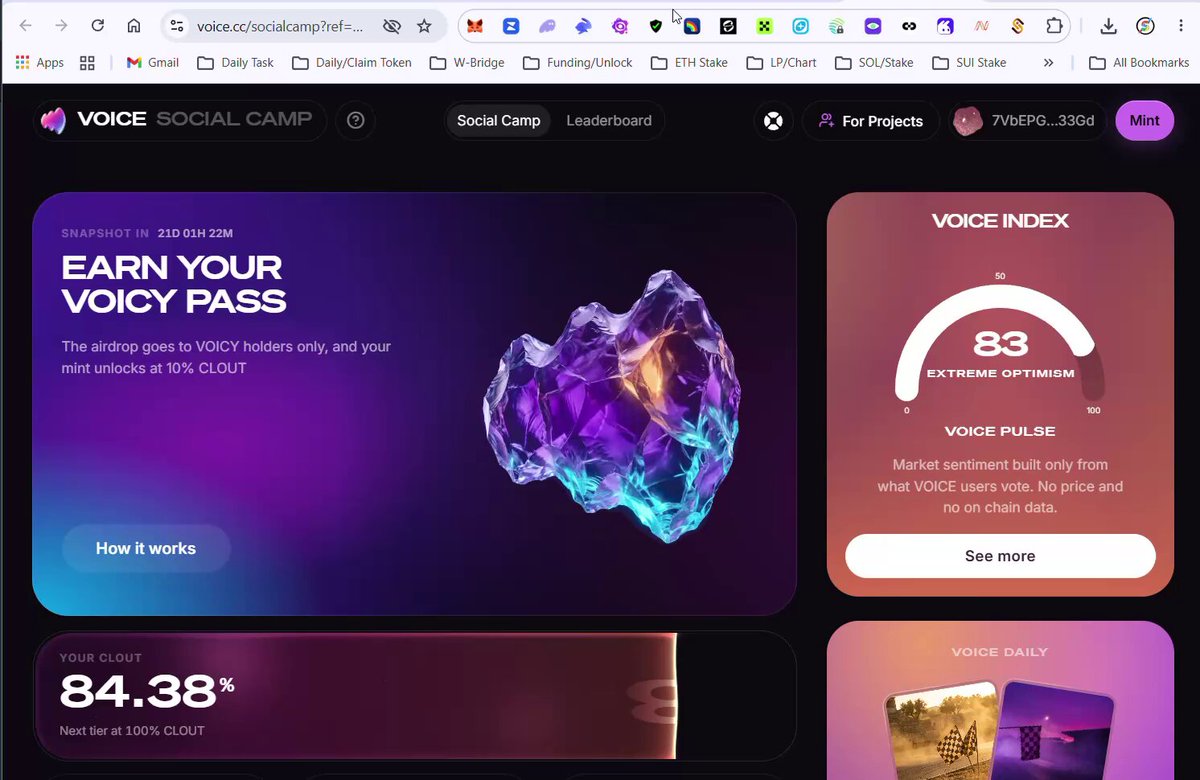Toggle the tracking protection eye icon
The height and width of the screenshot is (780, 1200).
click(x=391, y=26)
